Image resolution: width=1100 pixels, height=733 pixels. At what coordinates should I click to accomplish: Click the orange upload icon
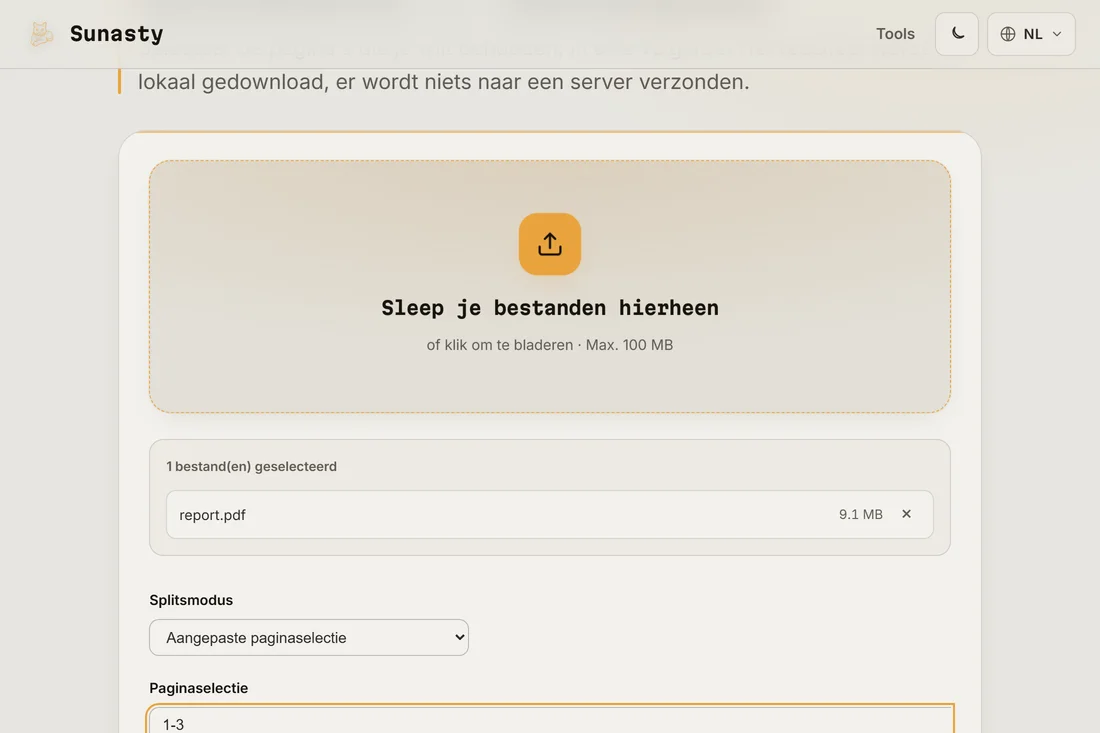pyautogui.click(x=550, y=244)
